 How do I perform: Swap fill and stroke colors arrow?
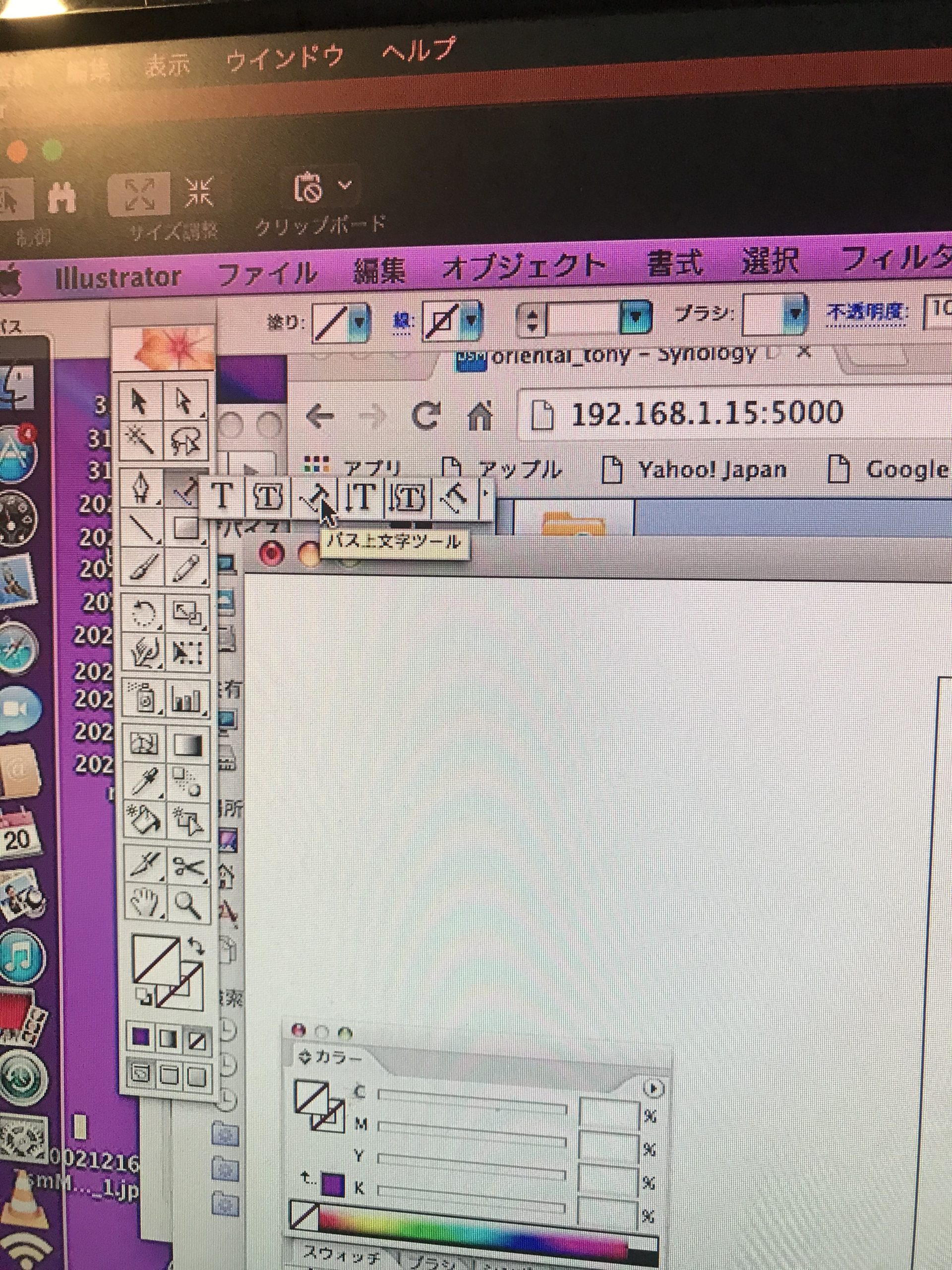point(196,946)
